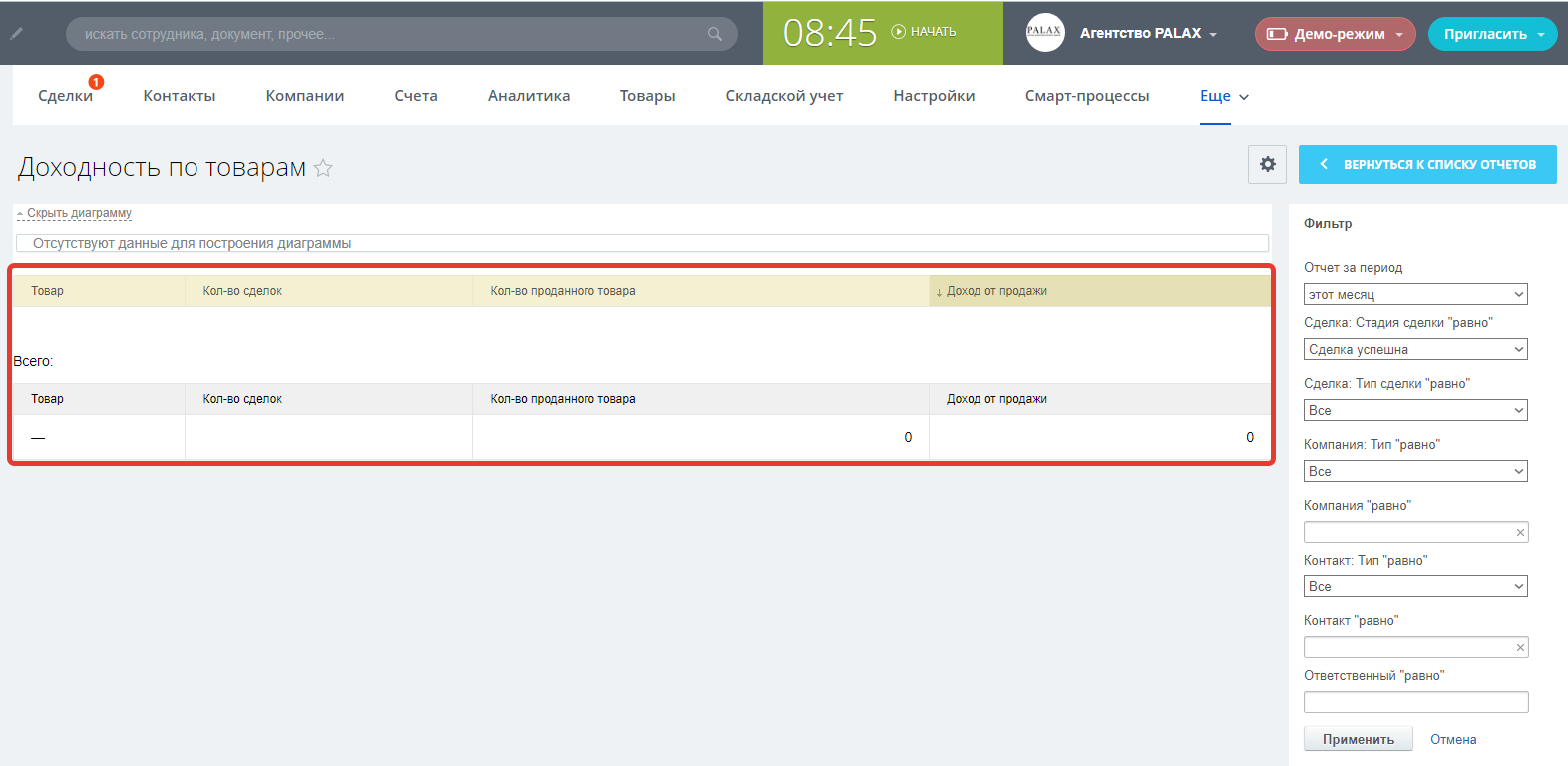This screenshot has height=766, width=1568.
Task: Click the Контакт "равно" input field
Action: click(x=1415, y=647)
